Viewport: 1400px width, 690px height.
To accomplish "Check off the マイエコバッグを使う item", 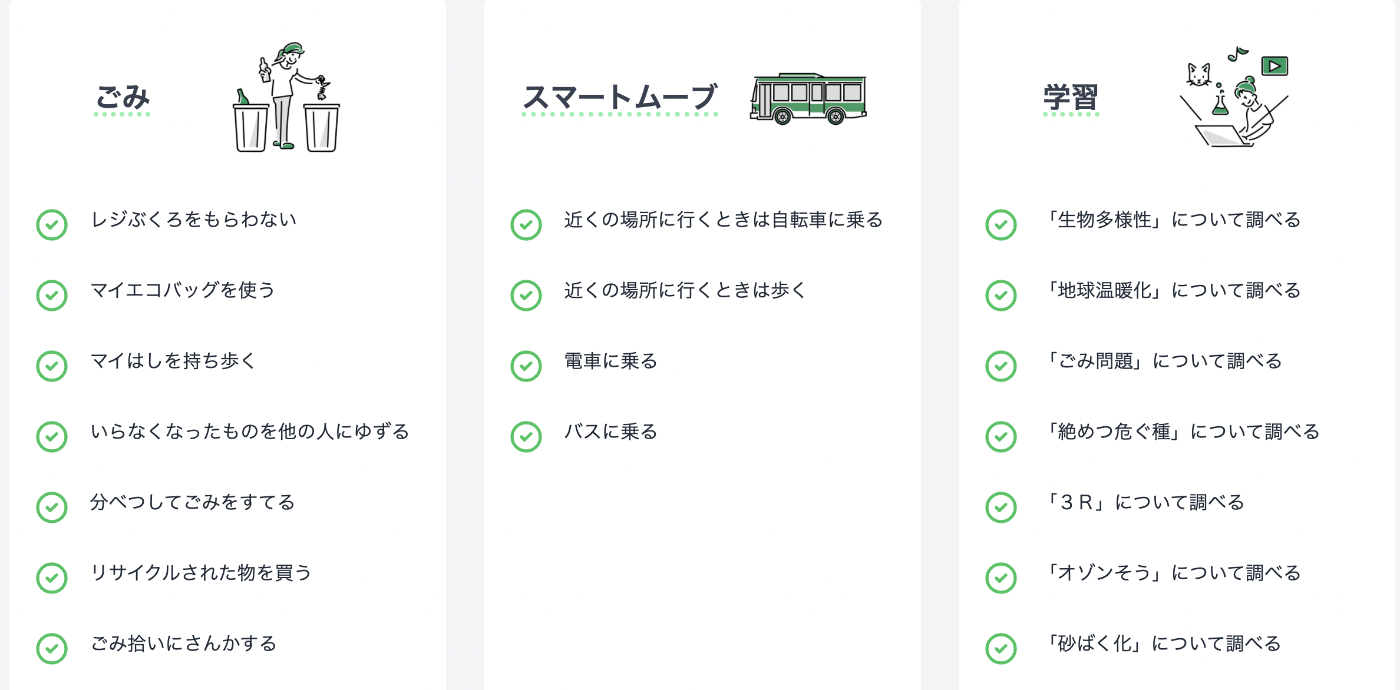I will pos(51,295).
